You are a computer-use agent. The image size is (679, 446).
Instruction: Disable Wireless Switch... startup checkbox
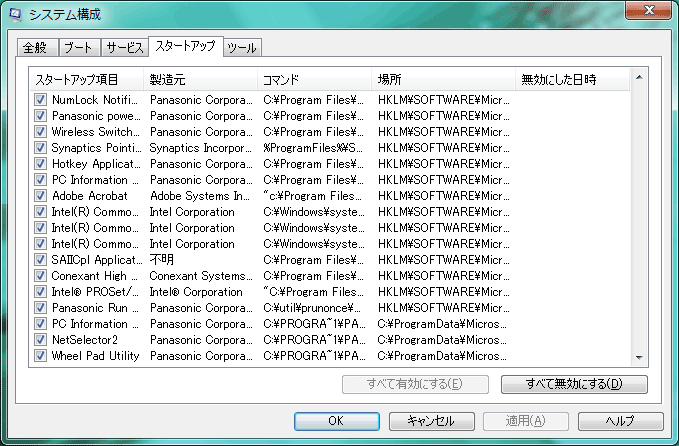[40, 132]
